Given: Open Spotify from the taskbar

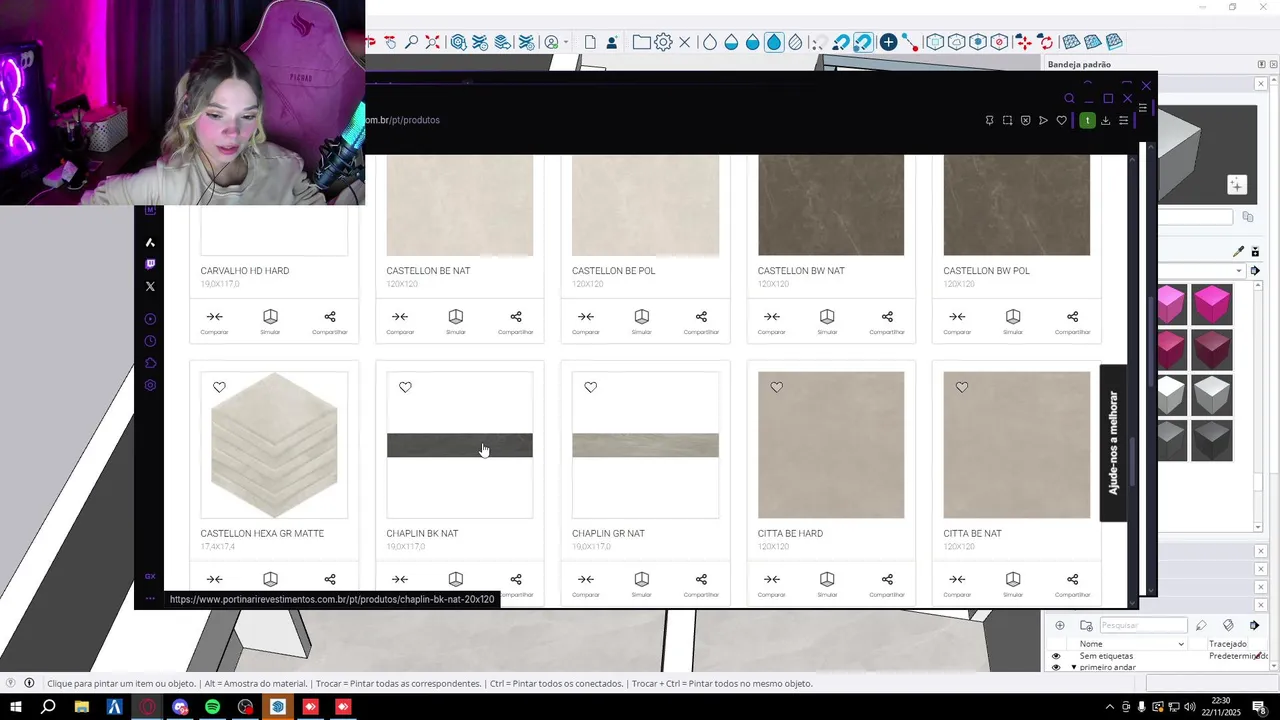Looking at the screenshot, I should click(x=213, y=707).
